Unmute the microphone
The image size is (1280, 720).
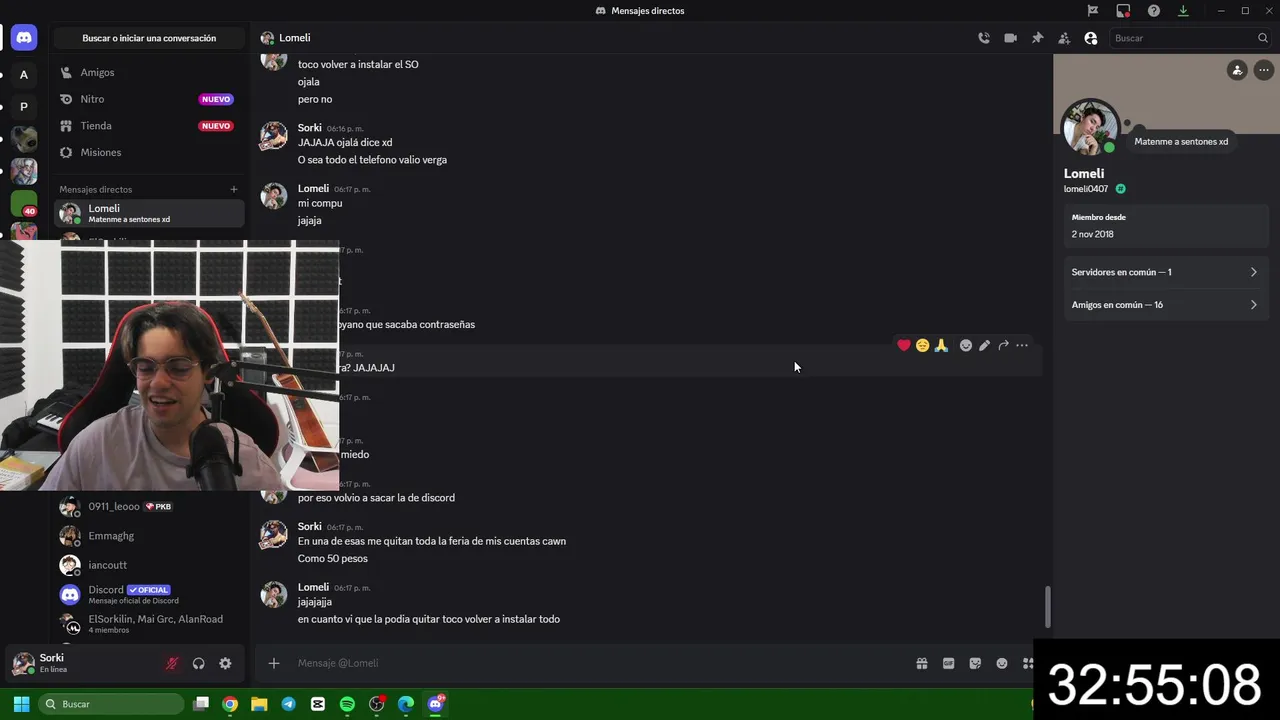pos(172,663)
